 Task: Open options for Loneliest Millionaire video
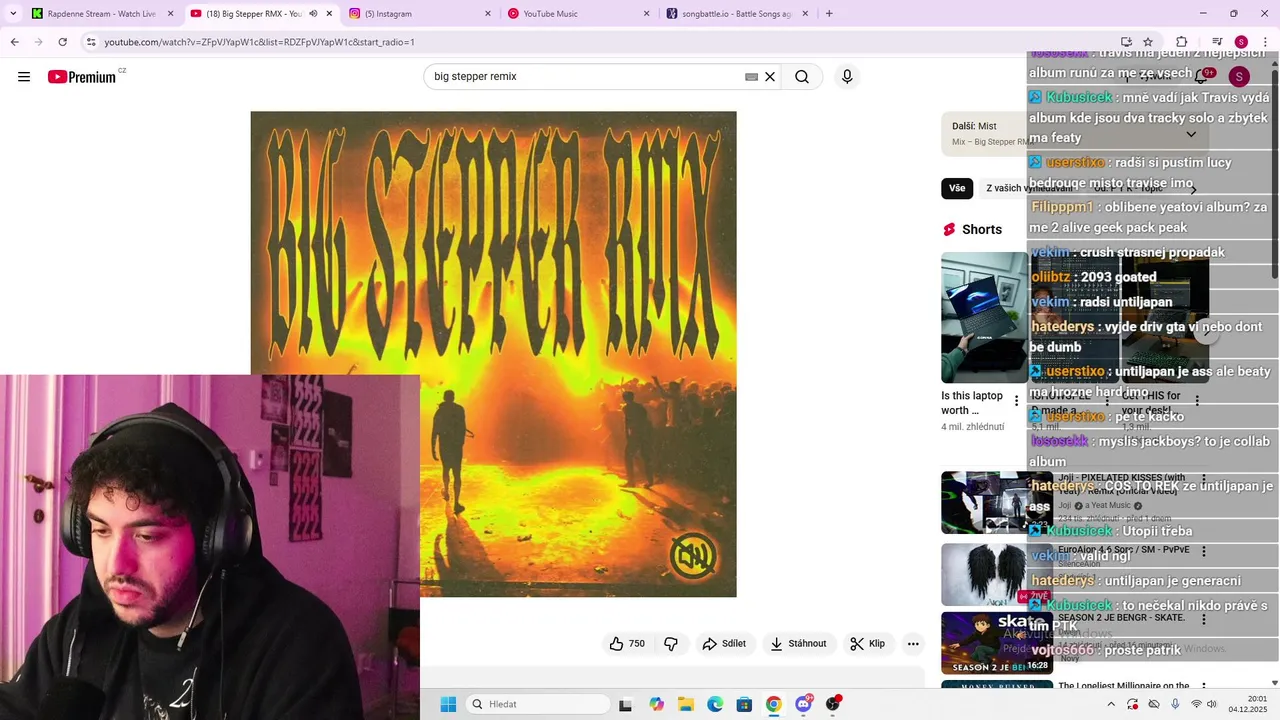point(1204,688)
